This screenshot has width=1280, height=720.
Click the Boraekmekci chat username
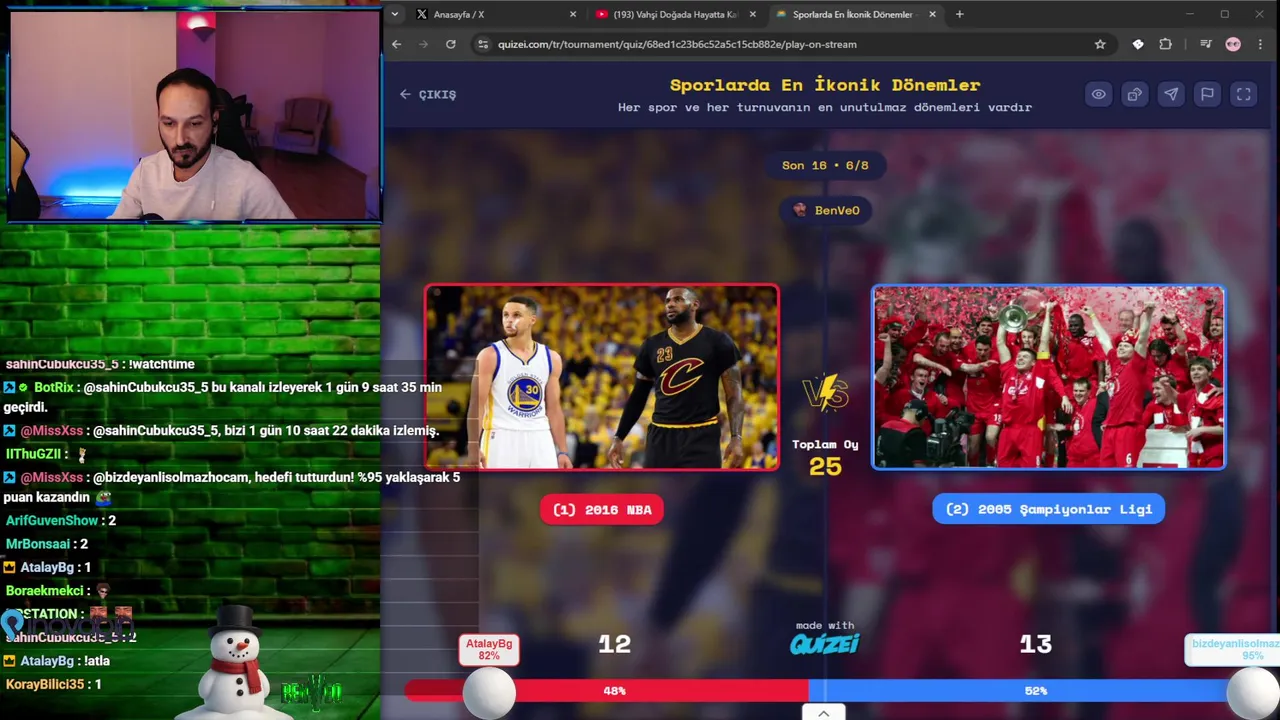[x=46, y=591]
